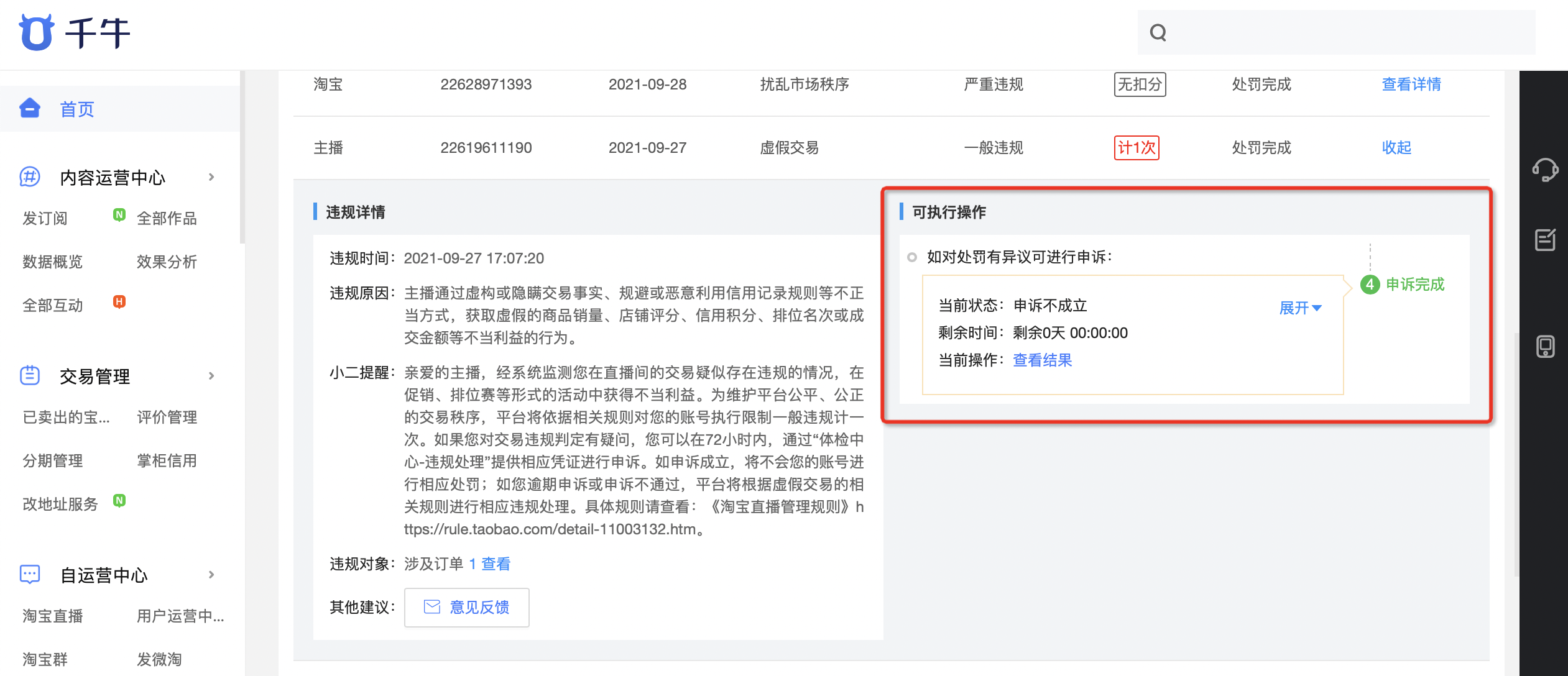Click the date 2021-09-28
Viewport: 1568px width, 676px height.
click(x=647, y=84)
